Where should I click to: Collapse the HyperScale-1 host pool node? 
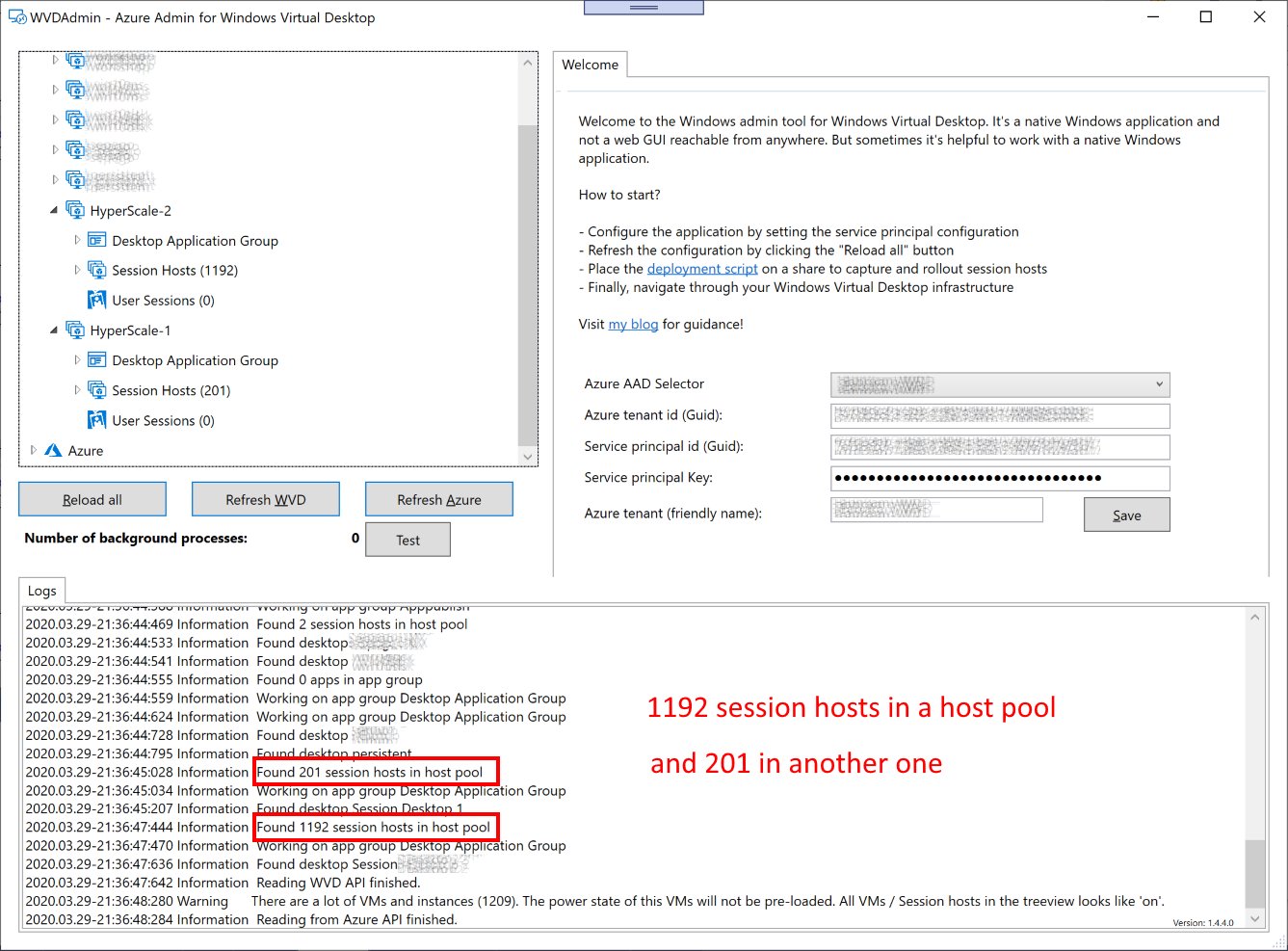(54, 330)
